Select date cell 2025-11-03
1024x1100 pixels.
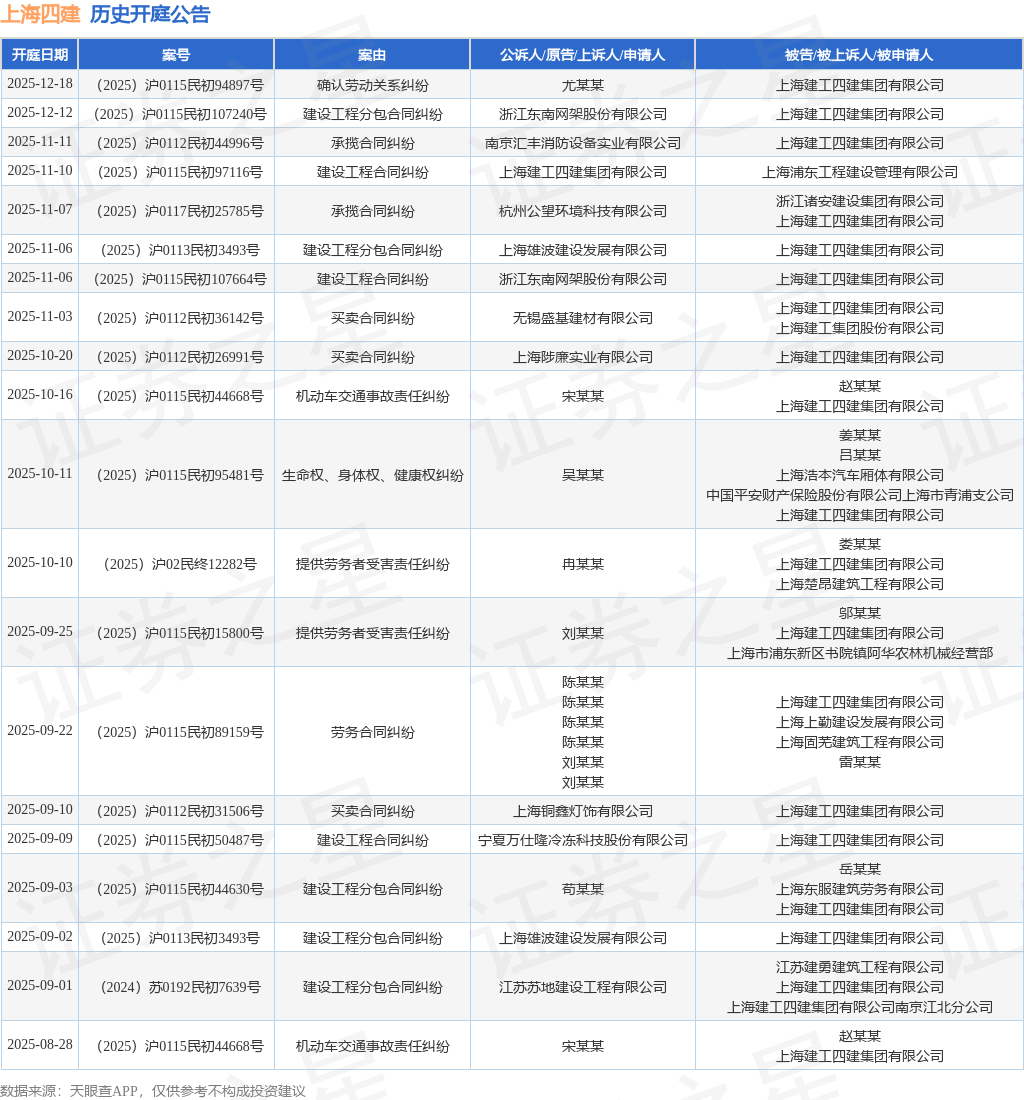[40, 316]
